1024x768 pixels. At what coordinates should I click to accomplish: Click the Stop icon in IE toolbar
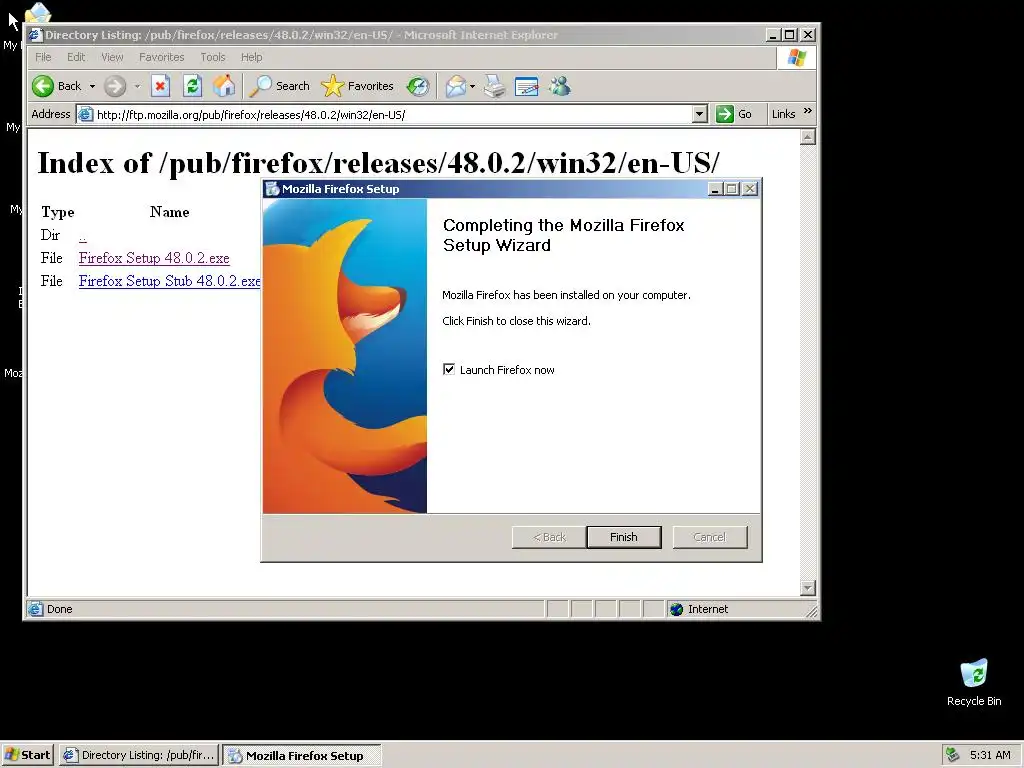pyautogui.click(x=161, y=86)
